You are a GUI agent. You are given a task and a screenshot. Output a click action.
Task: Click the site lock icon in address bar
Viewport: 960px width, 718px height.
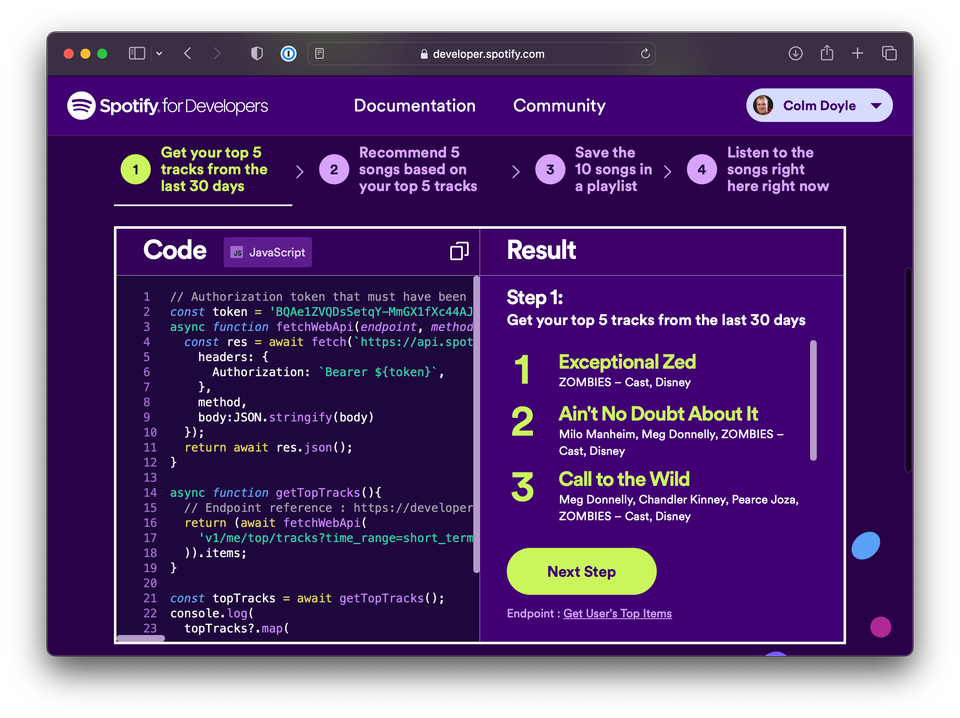pyautogui.click(x=424, y=54)
